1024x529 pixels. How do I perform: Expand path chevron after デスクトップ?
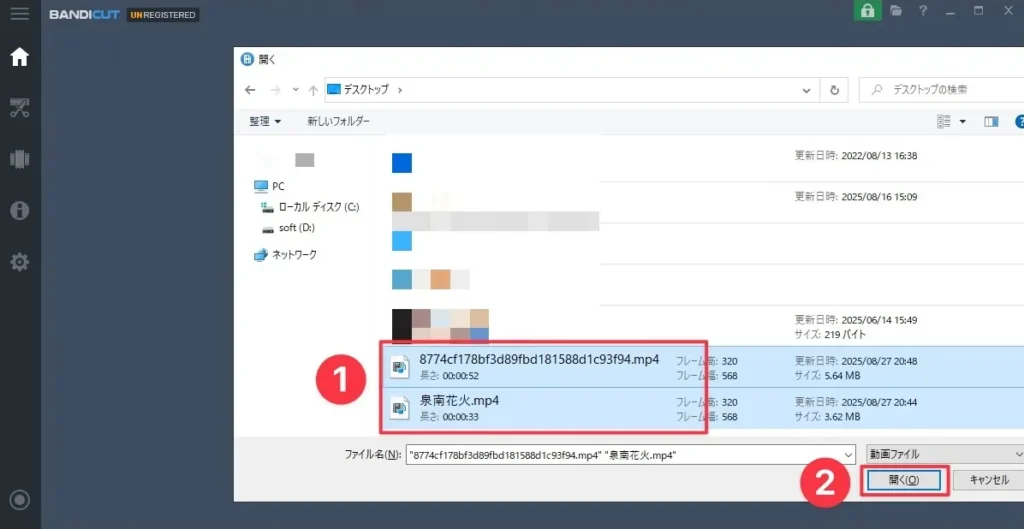coord(400,90)
